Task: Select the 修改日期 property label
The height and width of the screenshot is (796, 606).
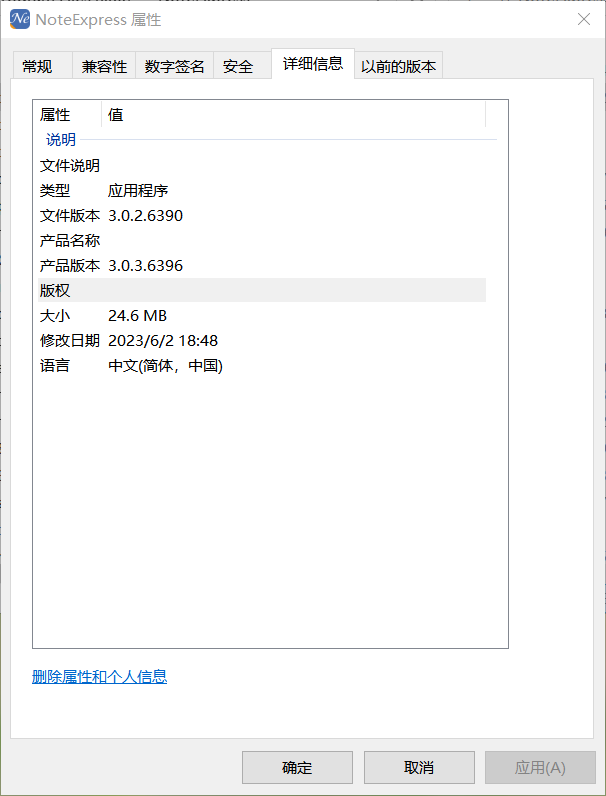Action: [x=70, y=341]
